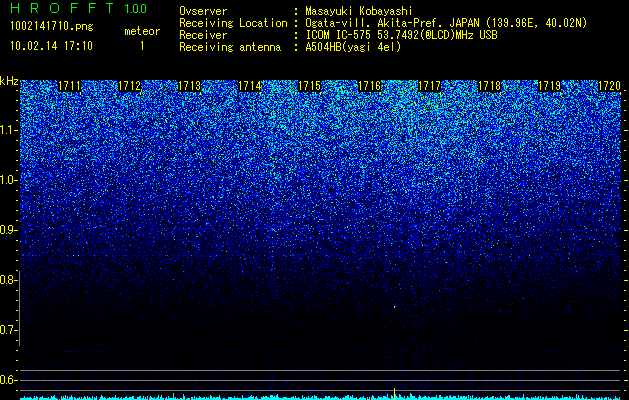Click the meteor label
This screenshot has height=400, width=629.
click(x=142, y=31)
